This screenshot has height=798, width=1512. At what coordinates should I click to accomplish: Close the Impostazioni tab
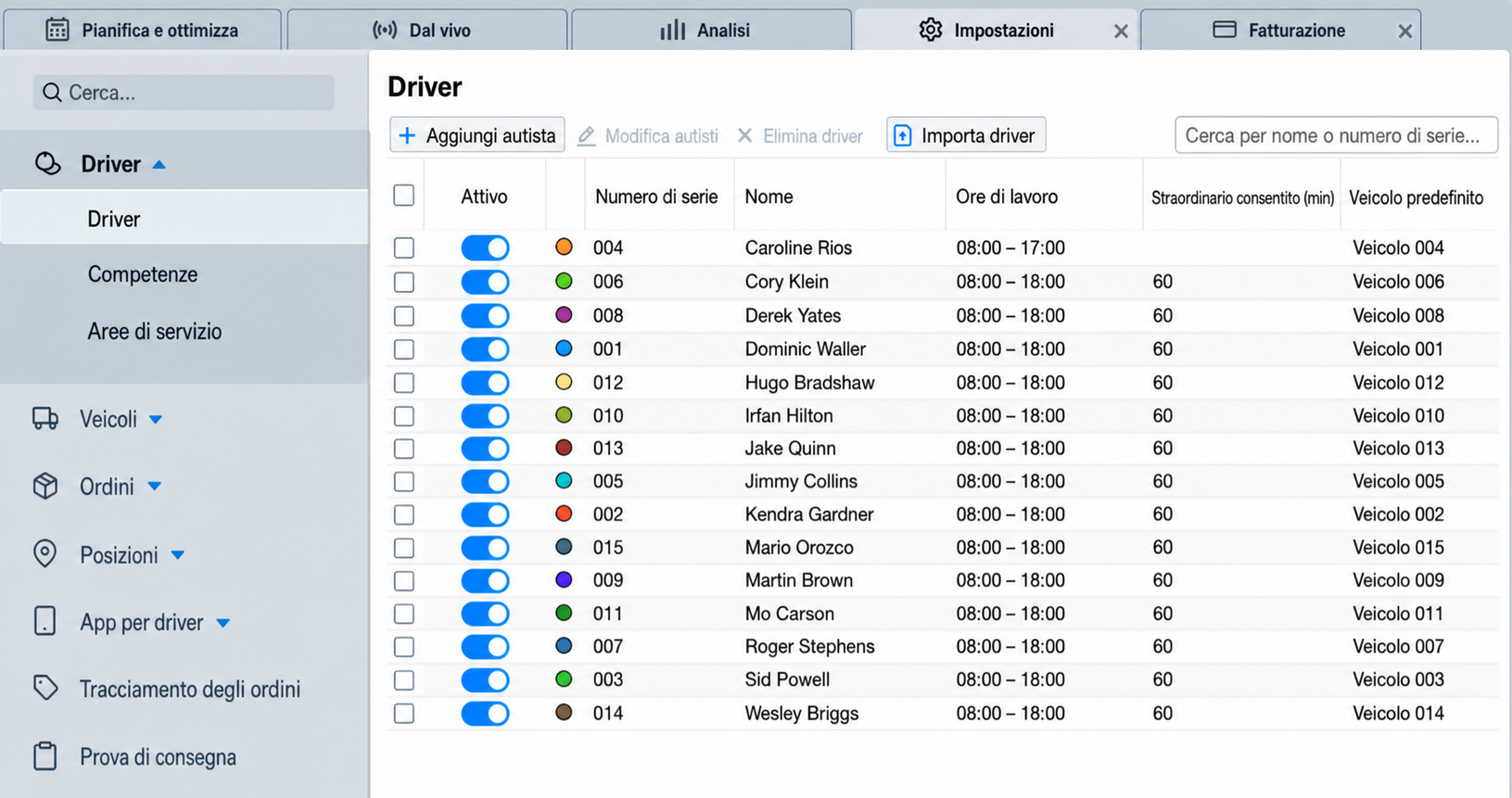tap(1121, 32)
